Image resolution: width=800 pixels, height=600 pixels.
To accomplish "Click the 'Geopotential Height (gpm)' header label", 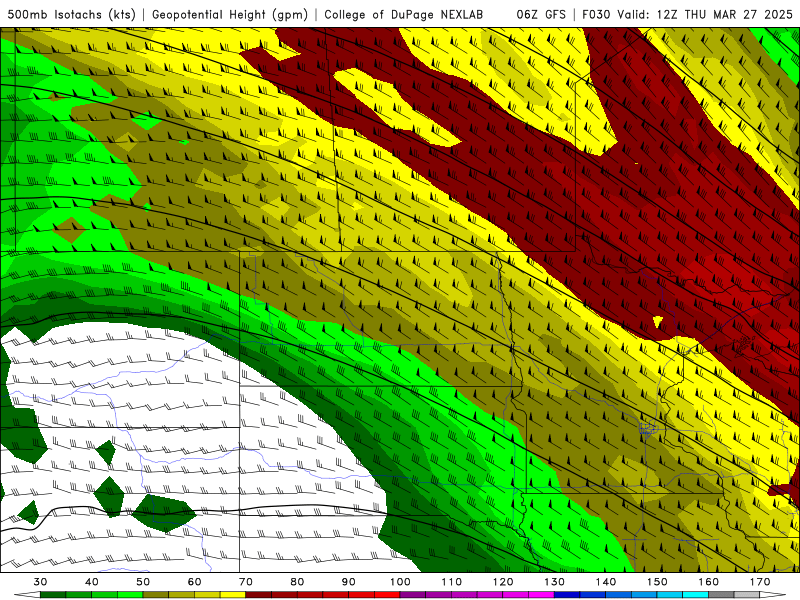I will pyautogui.click(x=230, y=14).
